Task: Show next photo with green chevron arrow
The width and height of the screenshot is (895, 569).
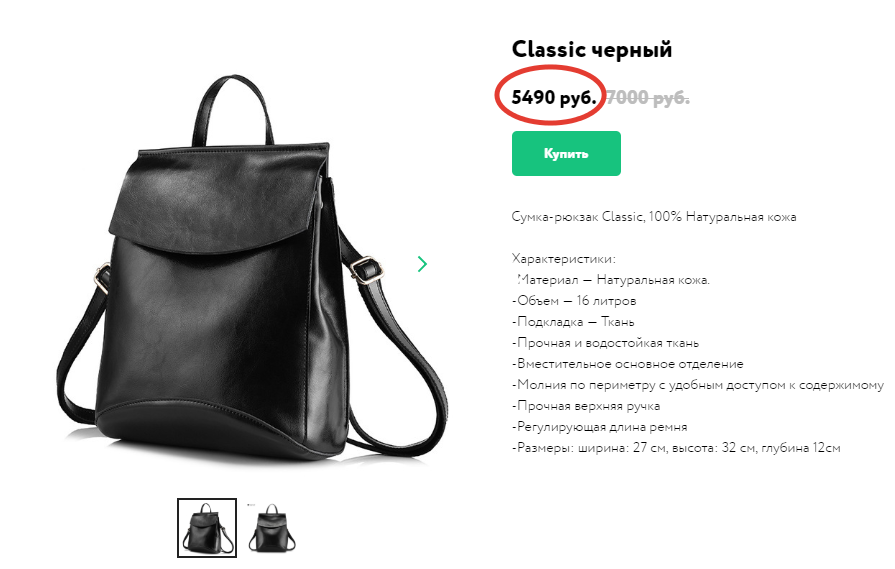Action: [422, 264]
